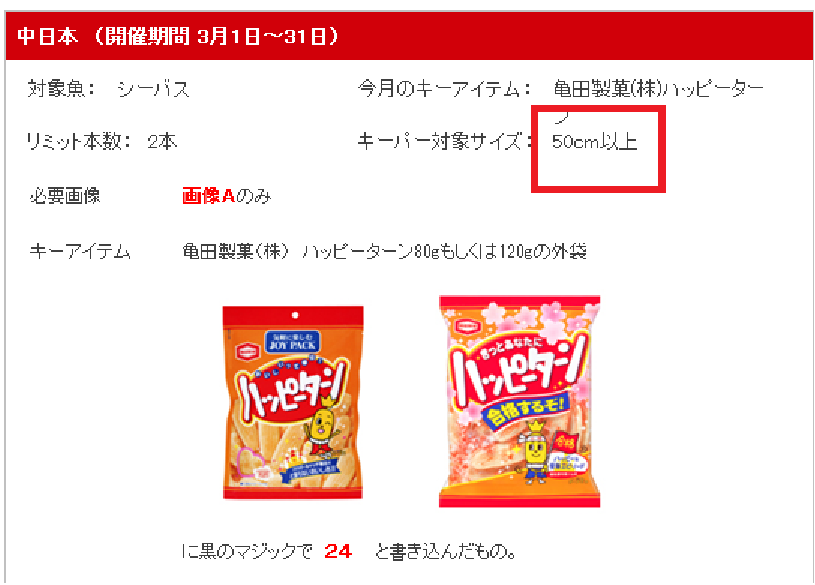Click the red 中日本 header banner
This screenshot has width=815, height=585.
click(410, 36)
